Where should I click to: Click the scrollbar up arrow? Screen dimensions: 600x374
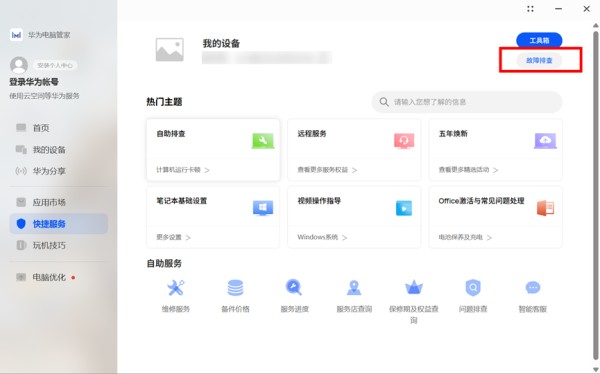(x=596, y=26)
